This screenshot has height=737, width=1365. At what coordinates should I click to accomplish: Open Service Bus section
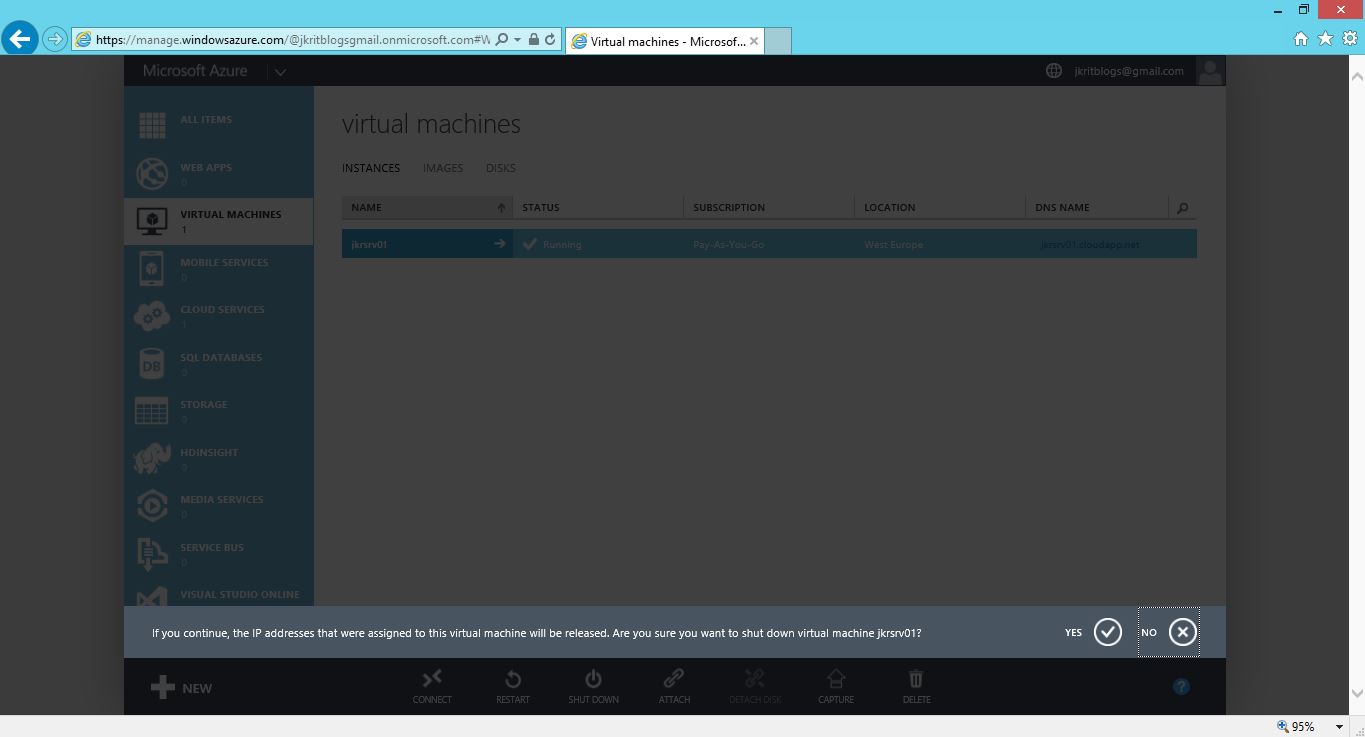click(218, 554)
